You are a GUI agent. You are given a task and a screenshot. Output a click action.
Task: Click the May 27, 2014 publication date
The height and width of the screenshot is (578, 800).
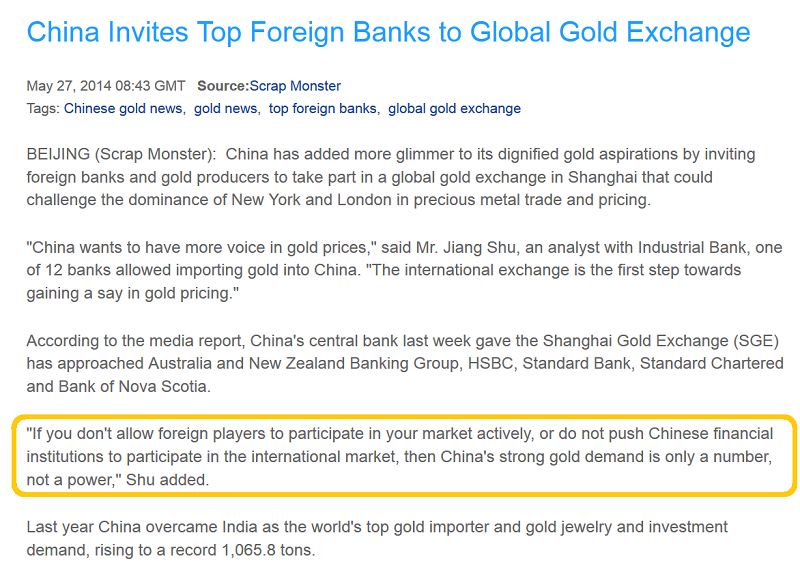pos(106,86)
